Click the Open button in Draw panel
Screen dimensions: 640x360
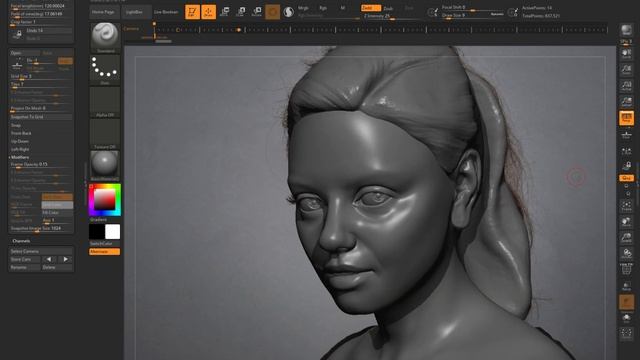click(x=24, y=53)
